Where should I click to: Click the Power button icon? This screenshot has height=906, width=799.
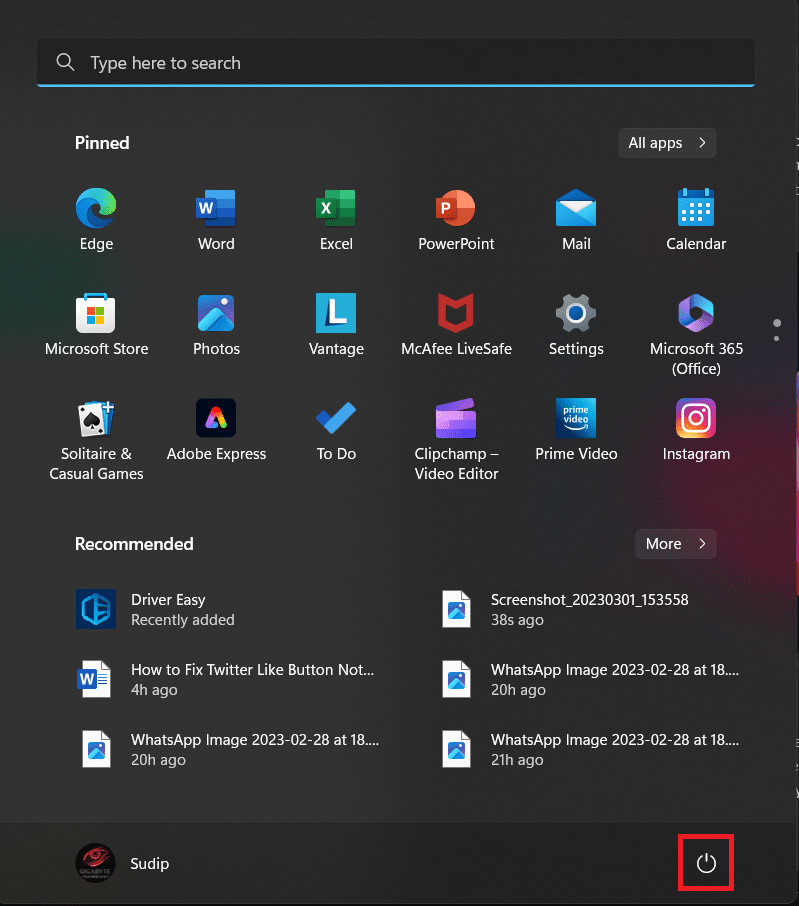(x=706, y=863)
